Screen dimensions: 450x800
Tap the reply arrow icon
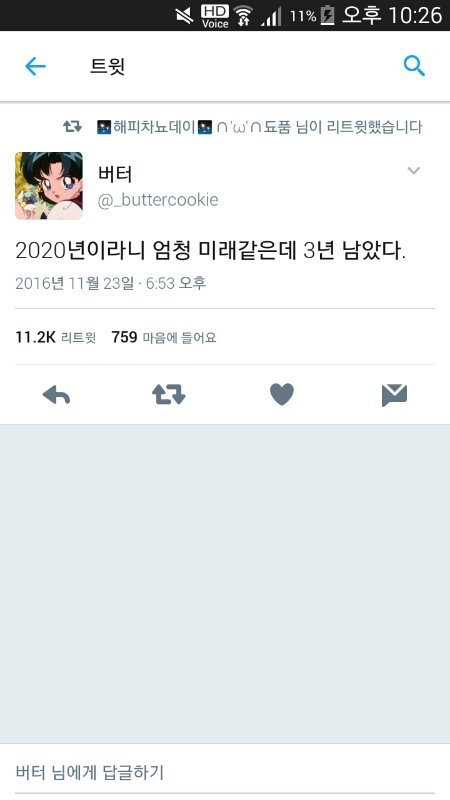56,394
